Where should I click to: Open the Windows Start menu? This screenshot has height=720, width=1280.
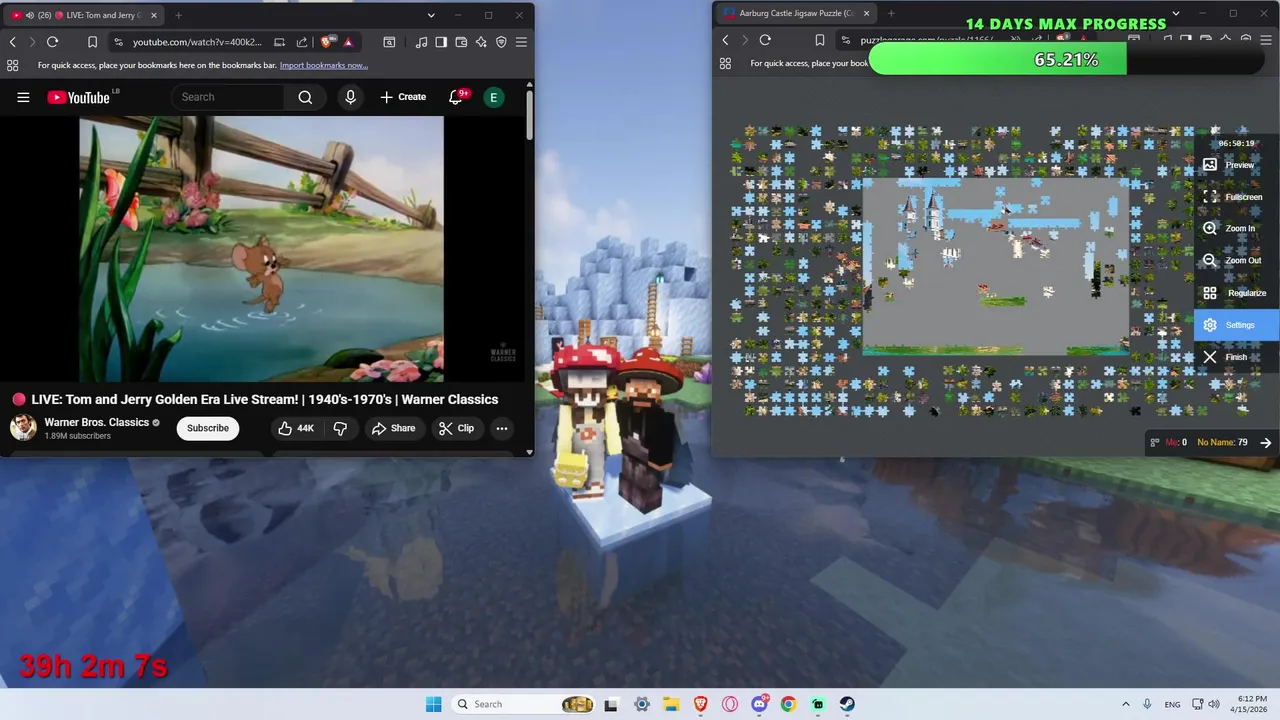[433, 704]
